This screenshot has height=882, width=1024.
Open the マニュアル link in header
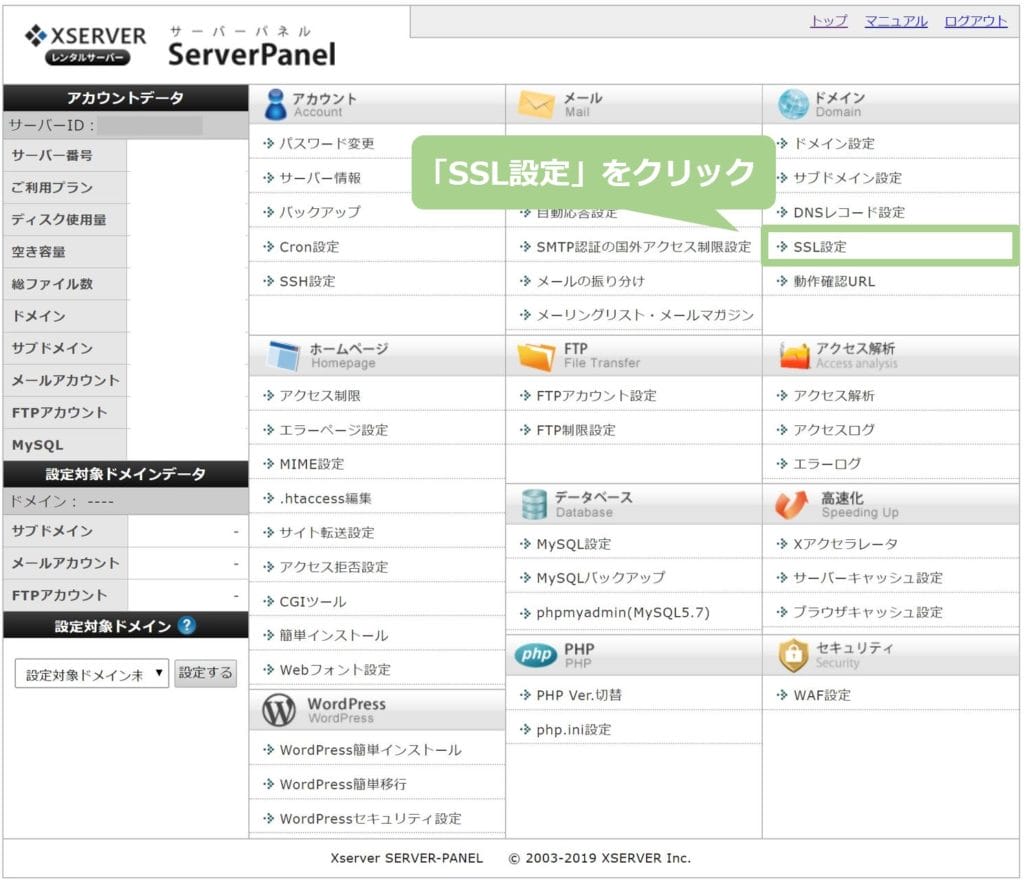[x=896, y=21]
